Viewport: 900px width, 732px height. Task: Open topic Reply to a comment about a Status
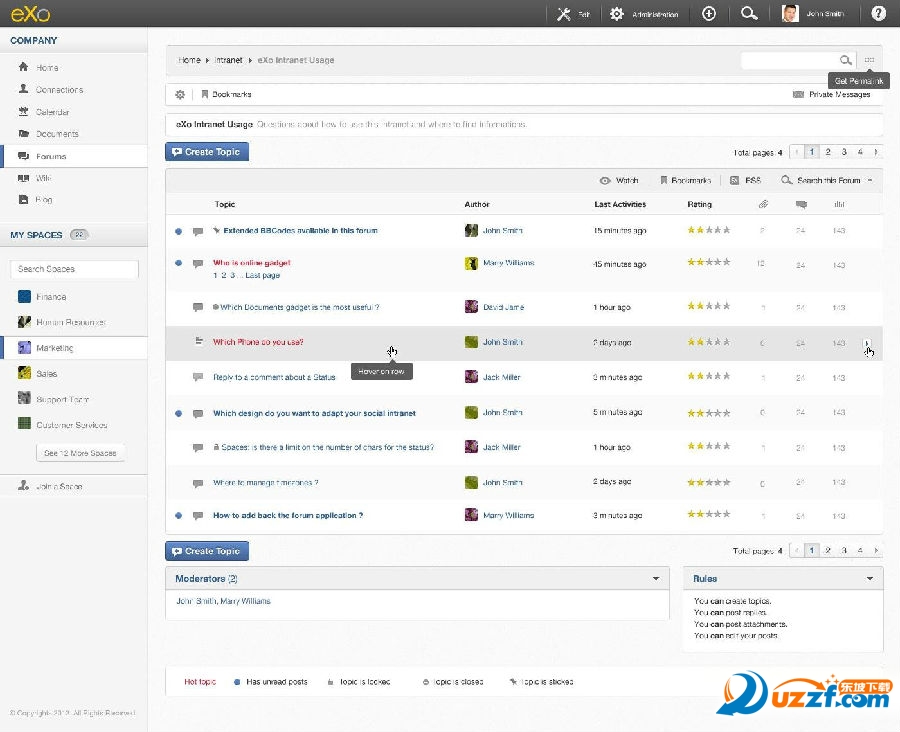[x=274, y=377]
